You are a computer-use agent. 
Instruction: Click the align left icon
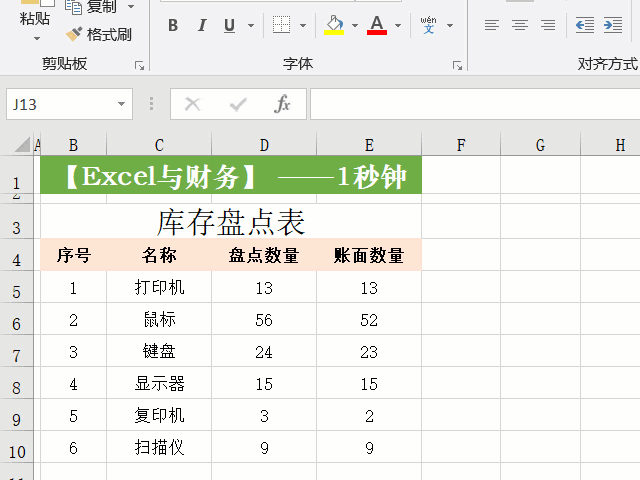click(x=491, y=25)
